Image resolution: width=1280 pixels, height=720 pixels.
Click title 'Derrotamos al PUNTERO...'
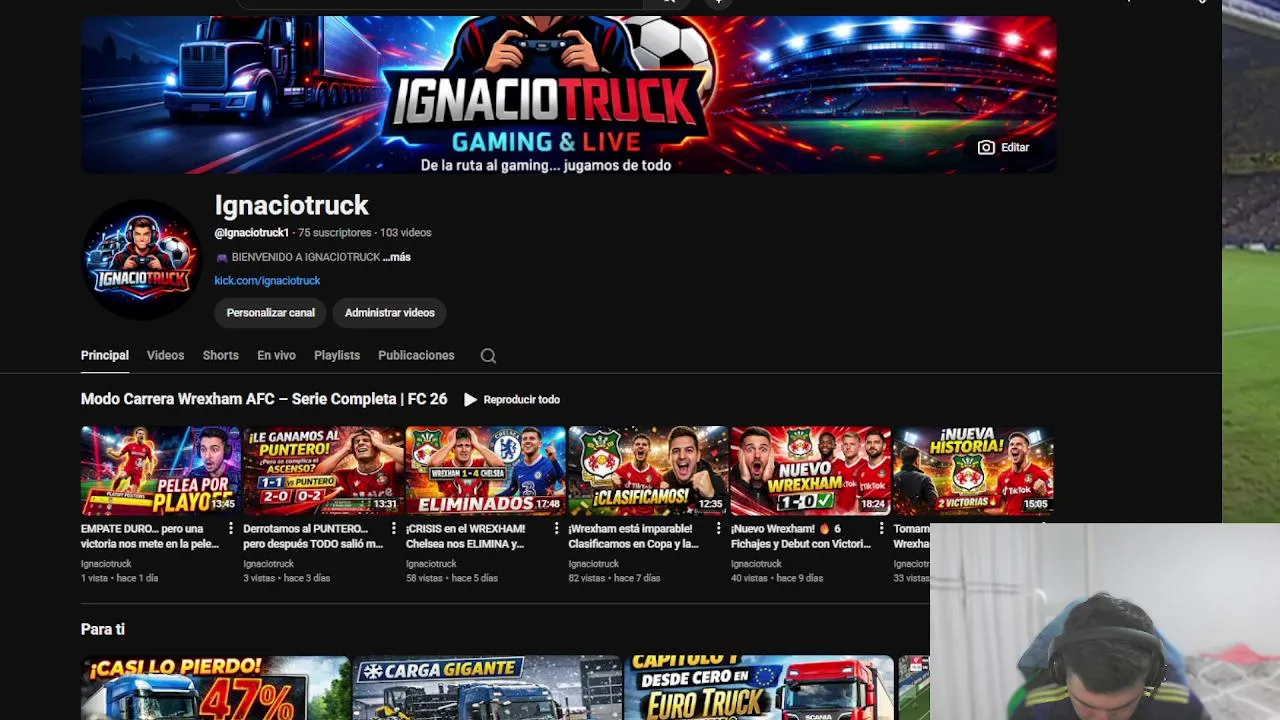coord(313,536)
